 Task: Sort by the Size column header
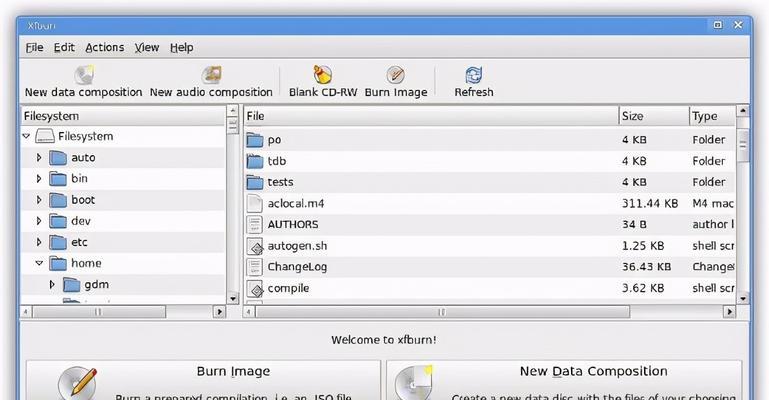click(654, 116)
